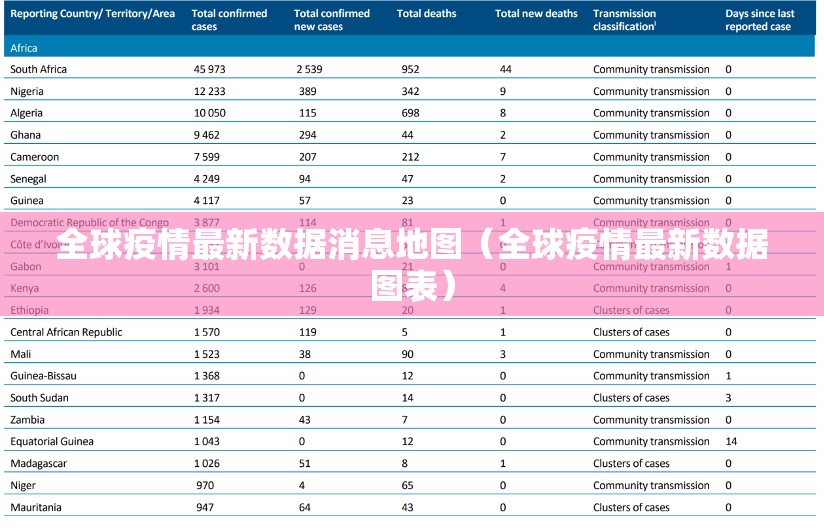Click the Total confirmed new cases header

tap(332, 20)
